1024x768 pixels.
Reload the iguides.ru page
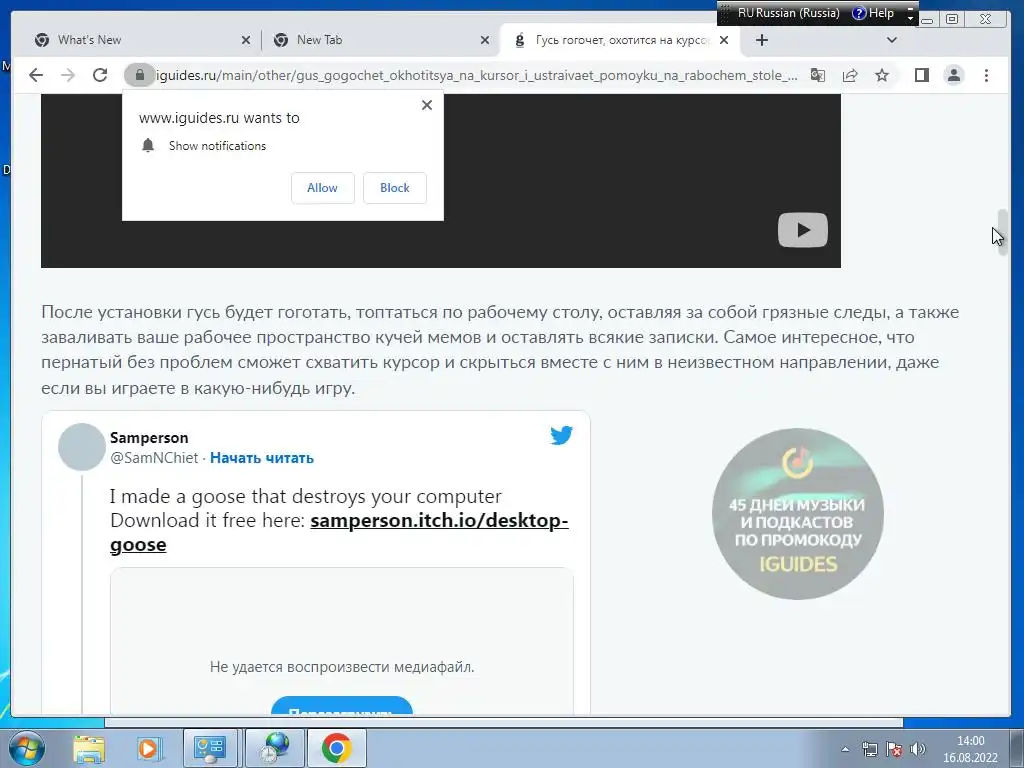point(100,75)
